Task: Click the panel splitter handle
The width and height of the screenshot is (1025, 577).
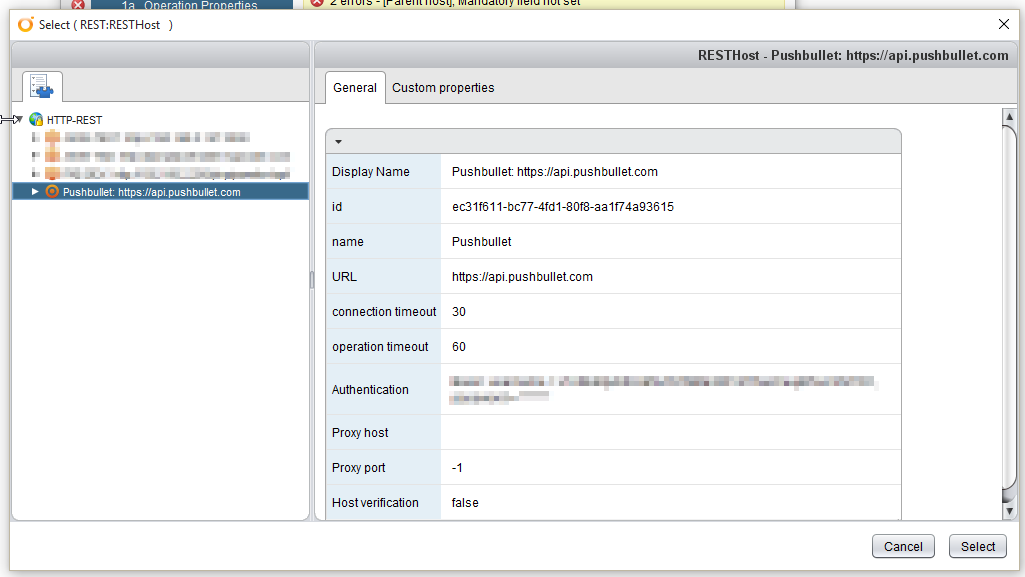Action: tap(312, 280)
